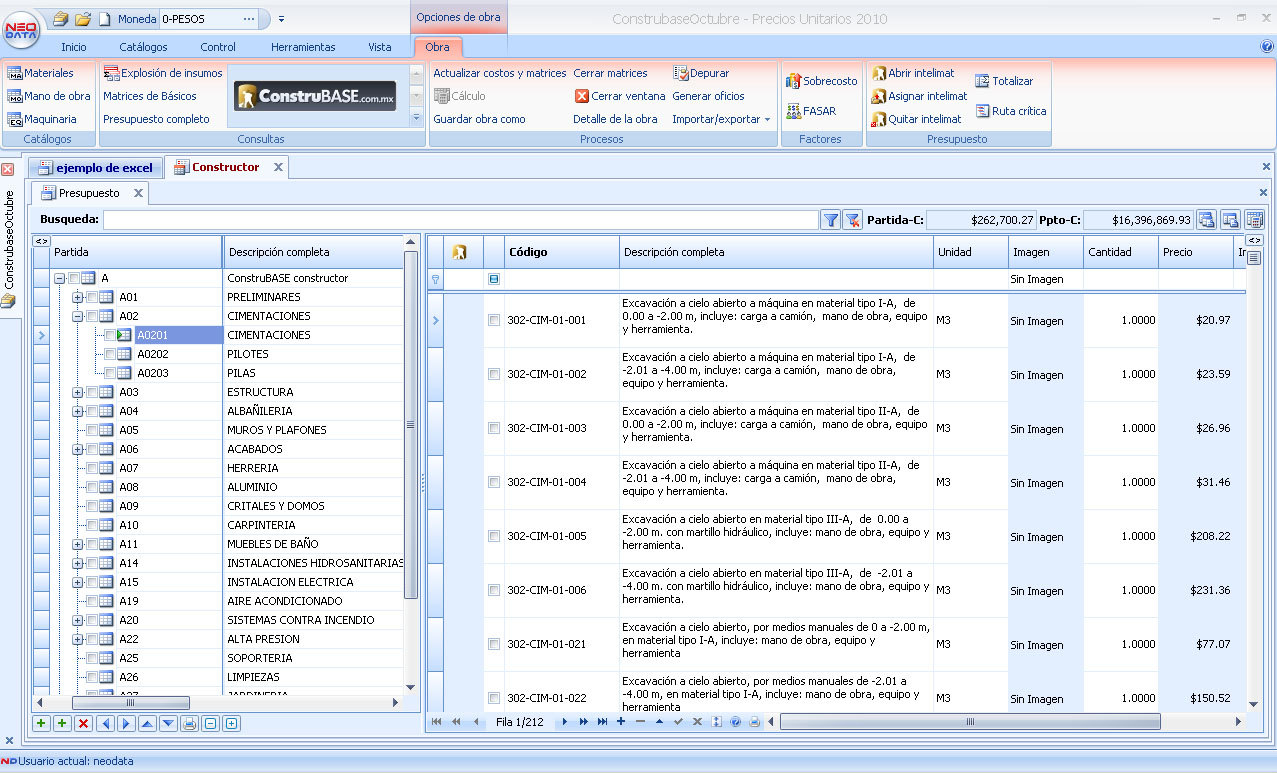Open the Explosión de insumos view

coord(163,72)
